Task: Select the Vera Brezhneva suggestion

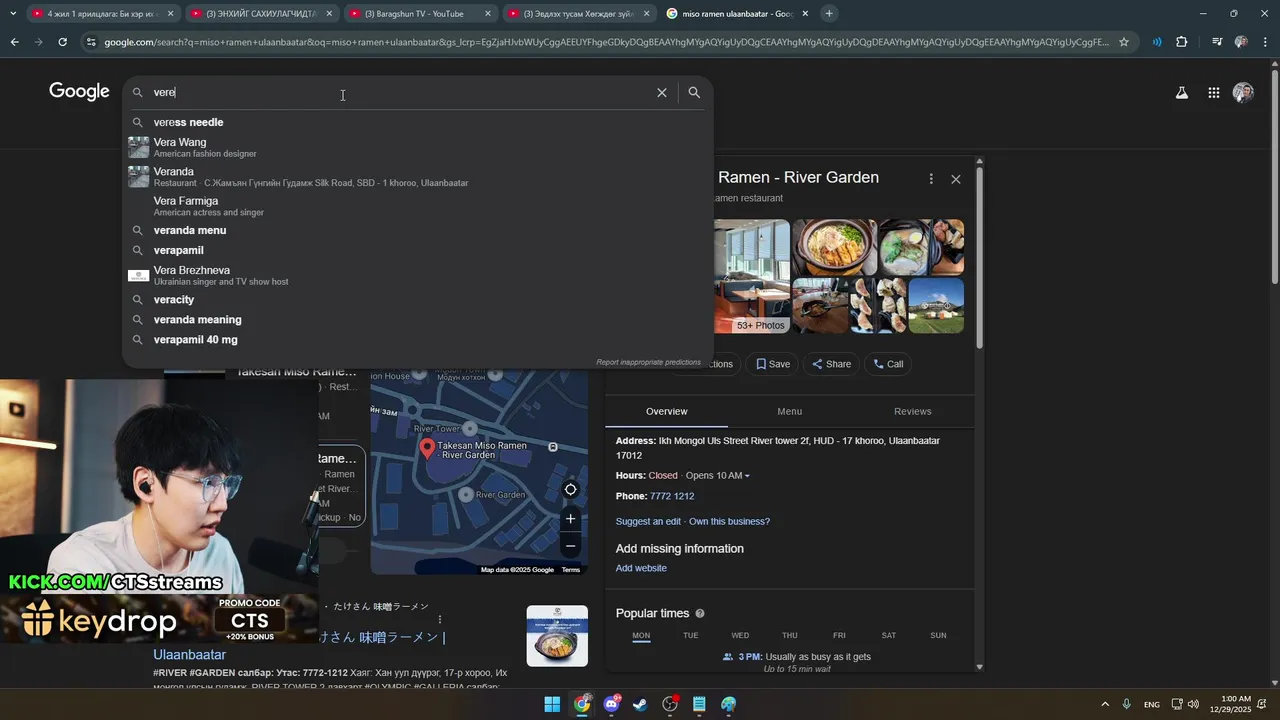Action: [418, 275]
